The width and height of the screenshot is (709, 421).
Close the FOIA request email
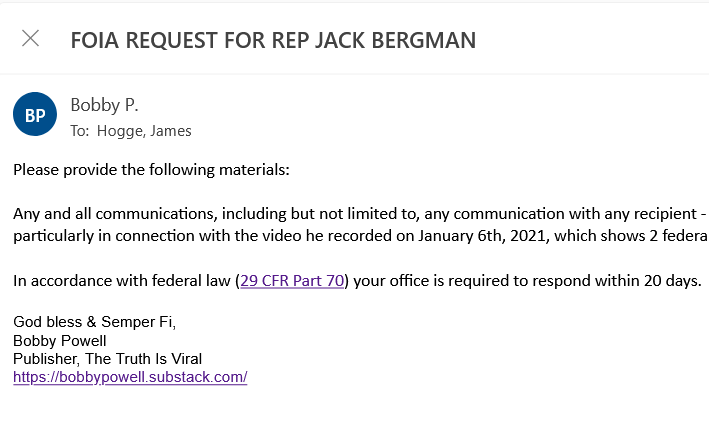coord(31,39)
